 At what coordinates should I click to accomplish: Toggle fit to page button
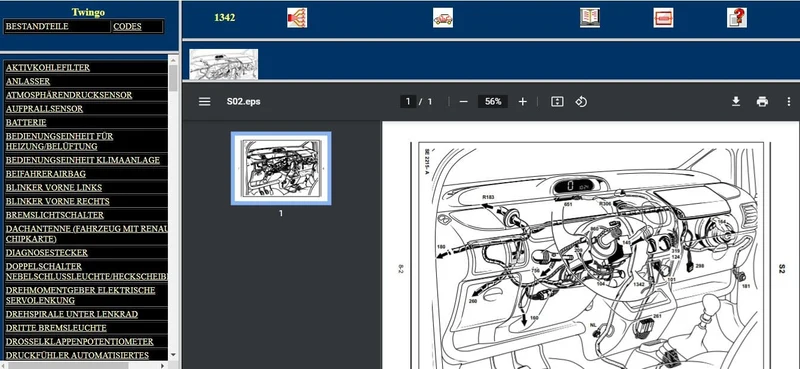click(x=557, y=102)
